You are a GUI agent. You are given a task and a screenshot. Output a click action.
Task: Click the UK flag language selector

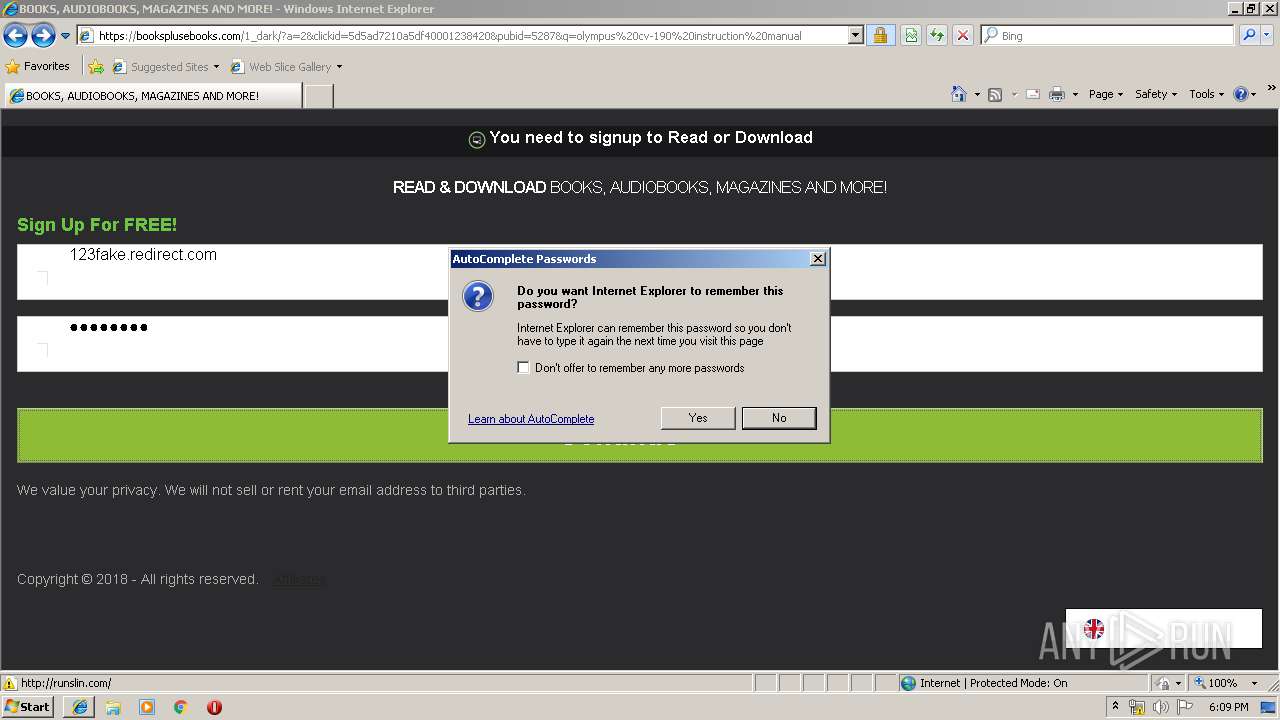1094,629
